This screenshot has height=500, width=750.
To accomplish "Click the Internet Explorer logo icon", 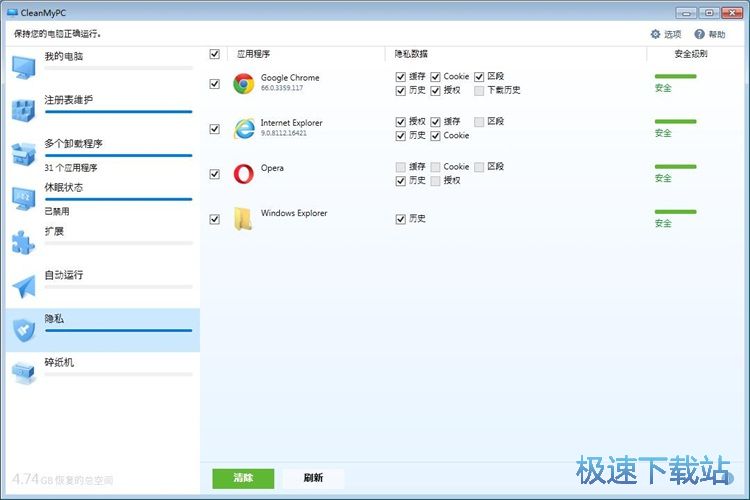I will pyautogui.click(x=244, y=129).
